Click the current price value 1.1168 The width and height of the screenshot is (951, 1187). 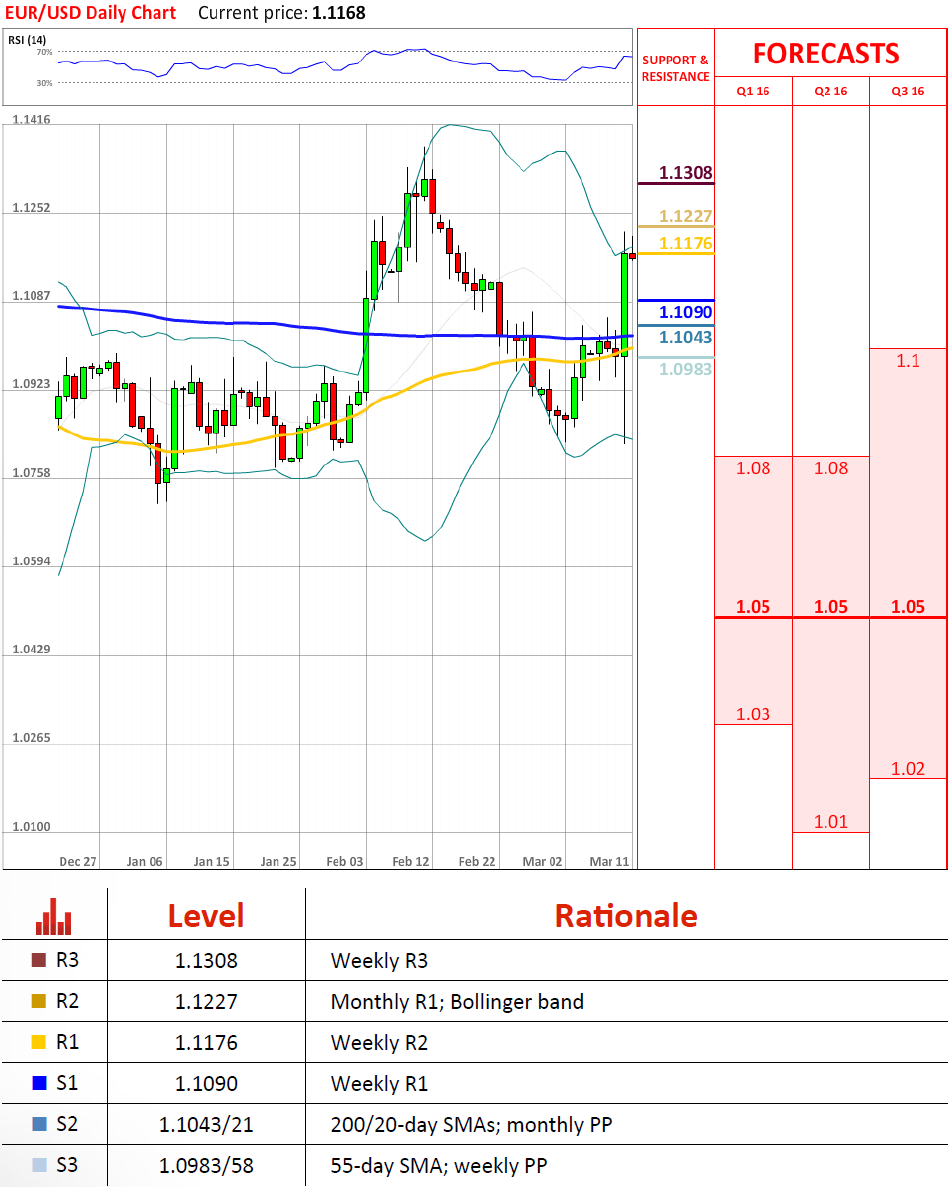pyautogui.click(x=338, y=13)
